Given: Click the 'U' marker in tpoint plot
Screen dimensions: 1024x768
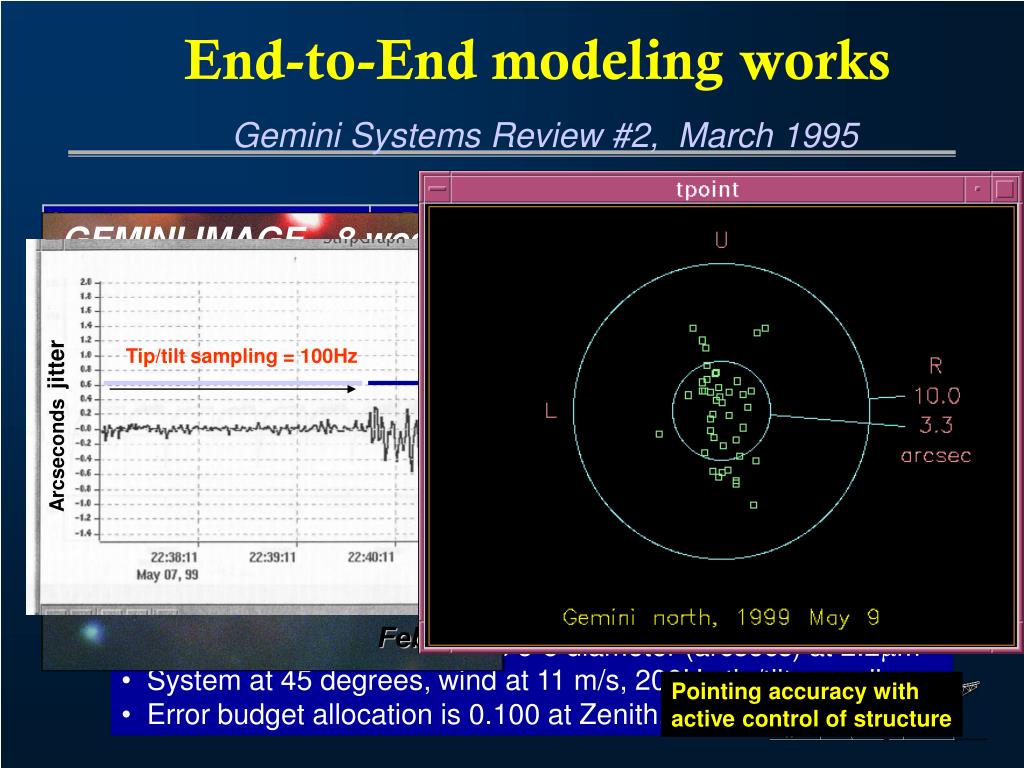Looking at the screenshot, I should click(721, 240).
